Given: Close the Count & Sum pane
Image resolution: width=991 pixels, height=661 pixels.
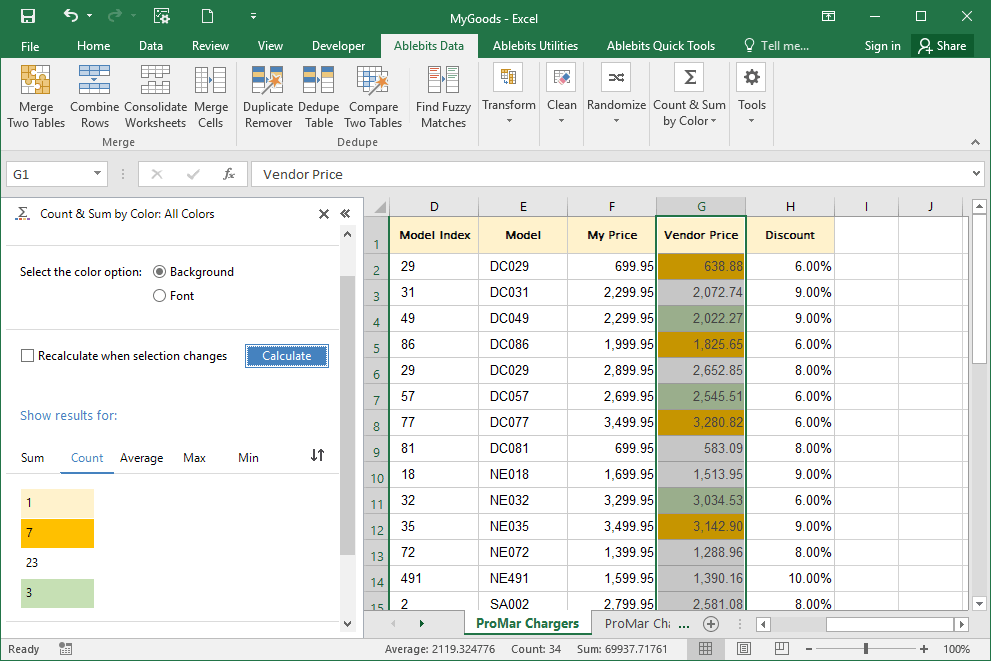Looking at the screenshot, I should point(324,214).
